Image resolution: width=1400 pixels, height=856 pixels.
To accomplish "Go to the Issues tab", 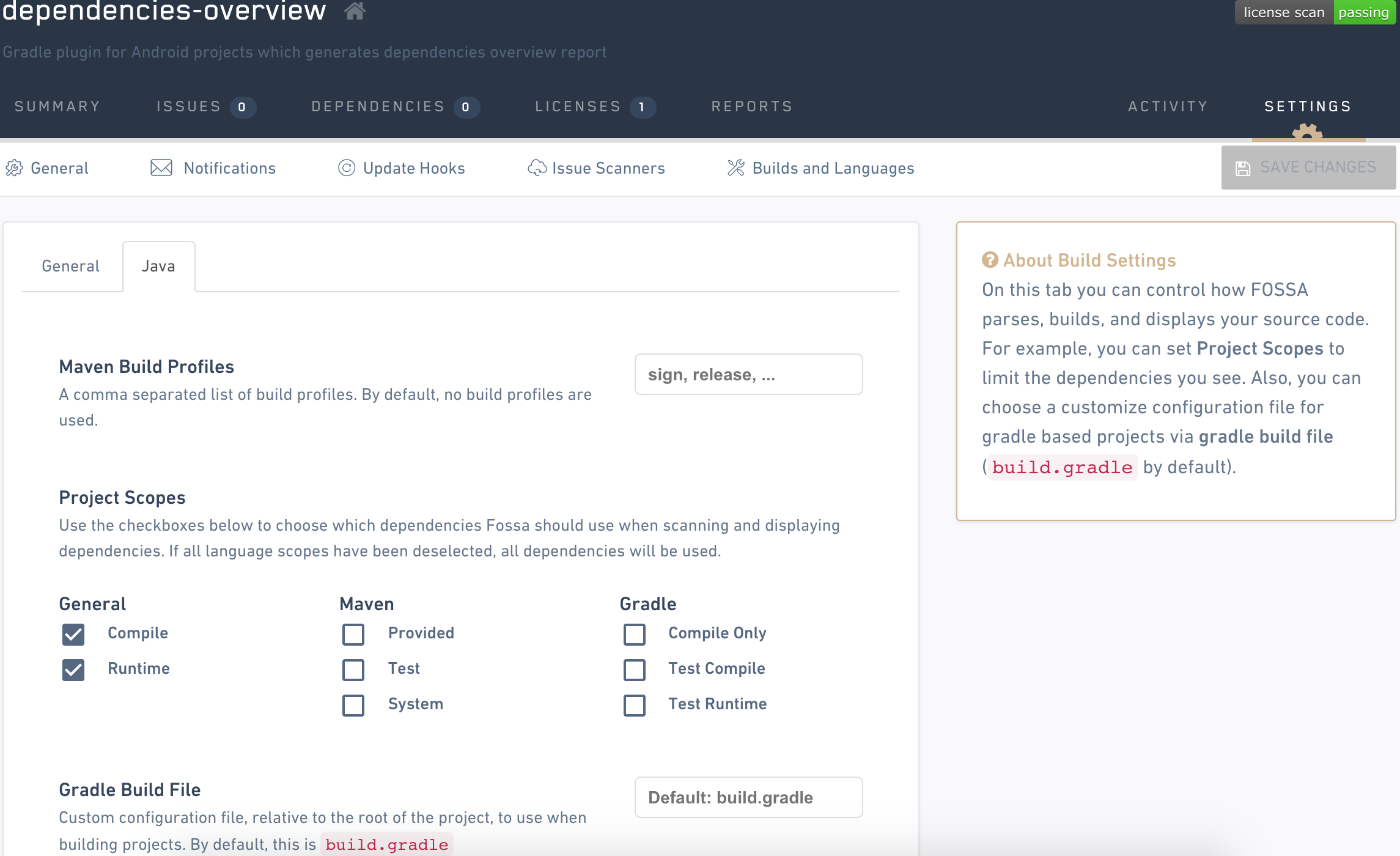I will pos(206,107).
